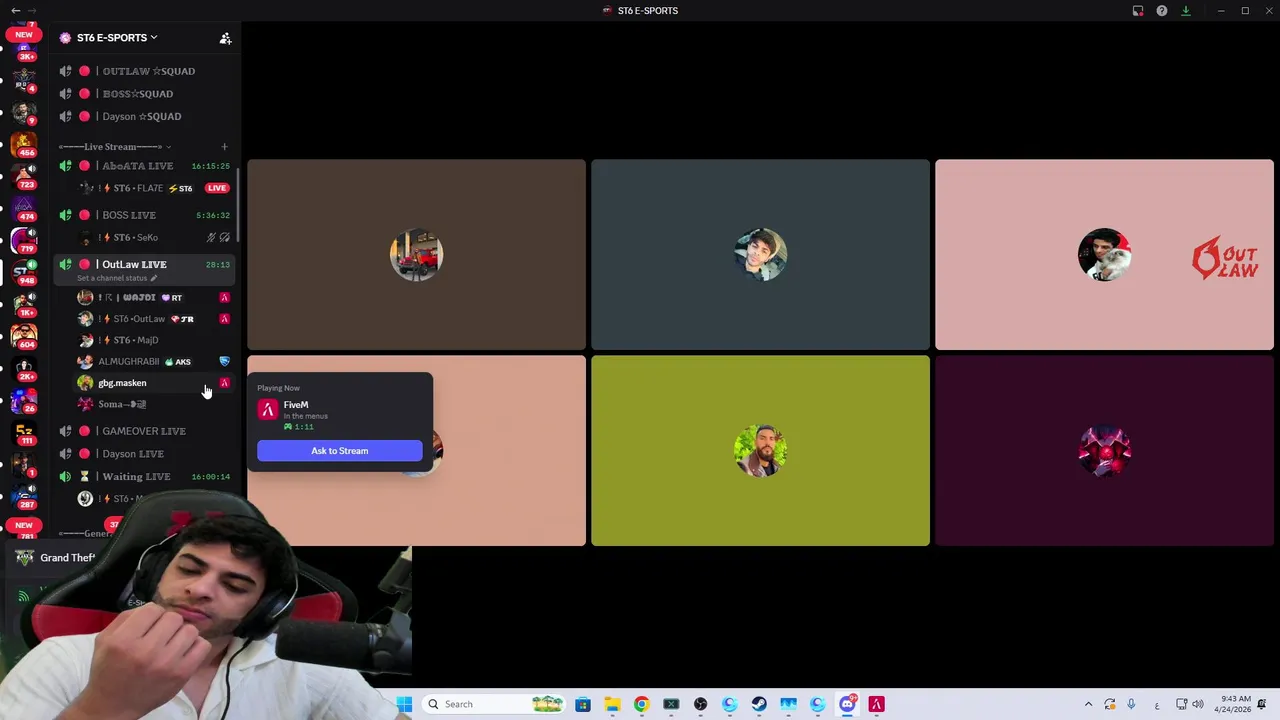This screenshot has width=1280, height=720.
Task: Click the Ask to Stream button
Action: click(340, 451)
